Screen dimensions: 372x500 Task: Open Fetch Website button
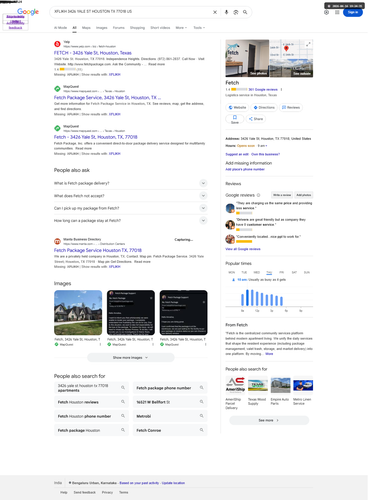pos(237,107)
